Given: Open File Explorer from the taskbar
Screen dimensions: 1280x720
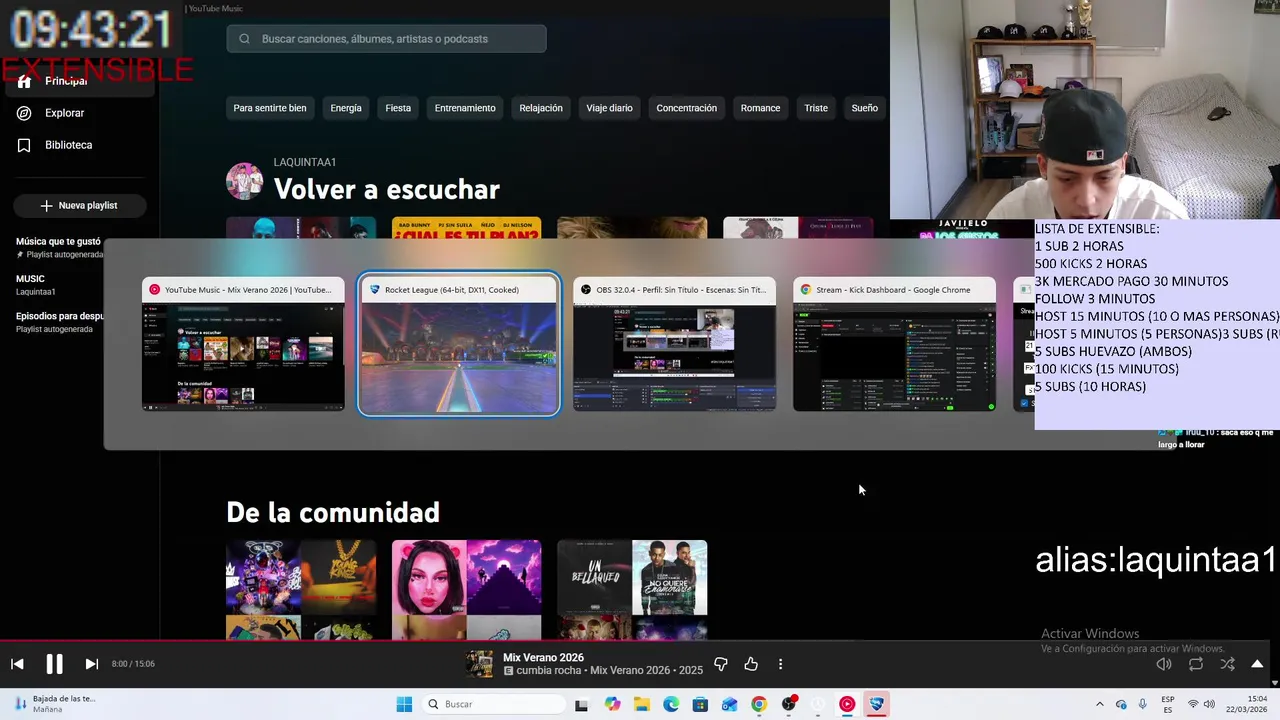Looking at the screenshot, I should point(641,704).
